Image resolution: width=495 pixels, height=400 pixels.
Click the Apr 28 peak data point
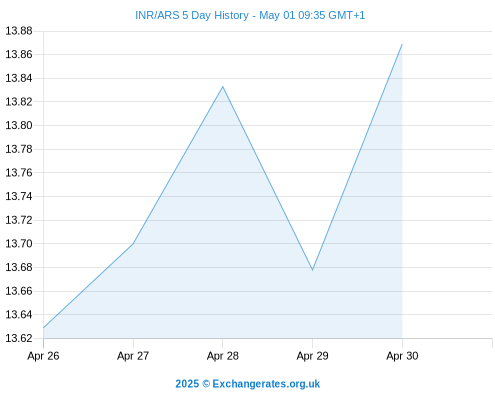[x=223, y=87]
